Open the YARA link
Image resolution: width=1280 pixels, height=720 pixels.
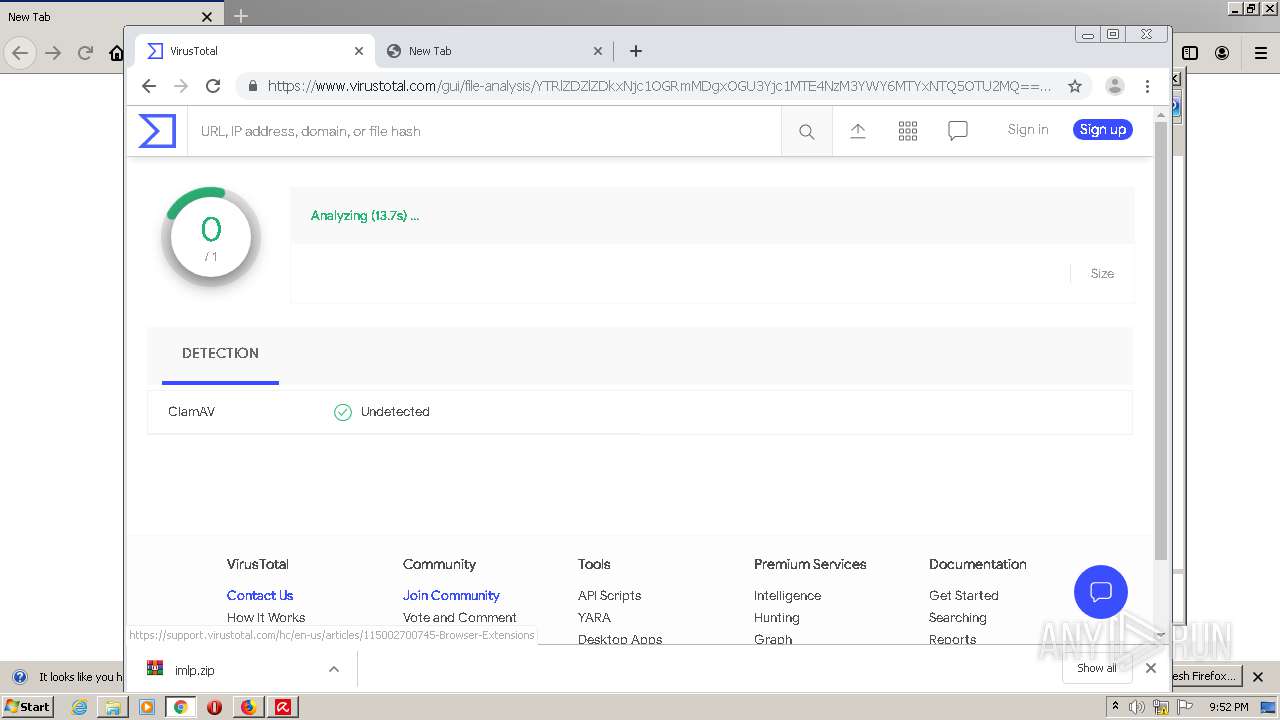[594, 617]
